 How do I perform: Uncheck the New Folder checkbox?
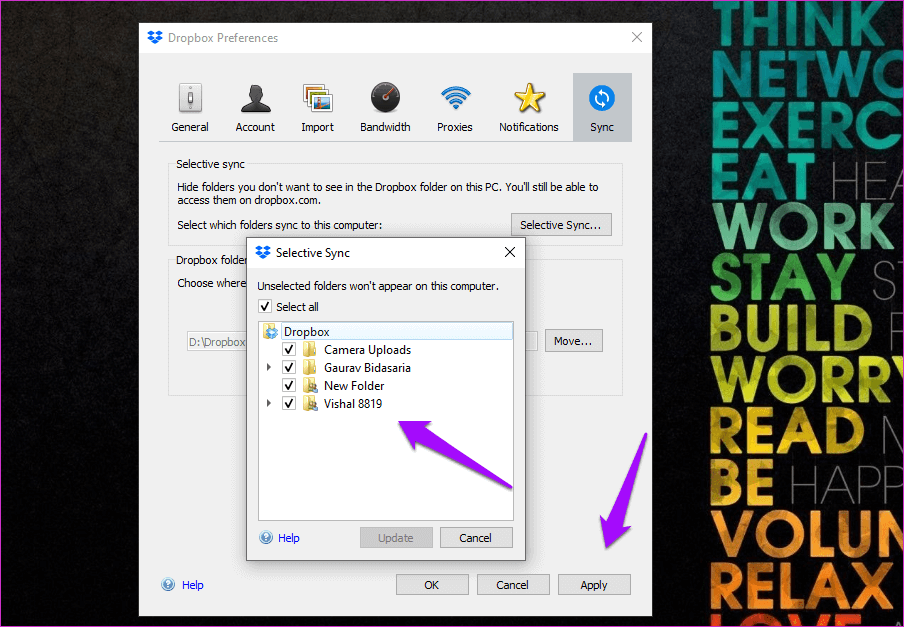tap(289, 386)
